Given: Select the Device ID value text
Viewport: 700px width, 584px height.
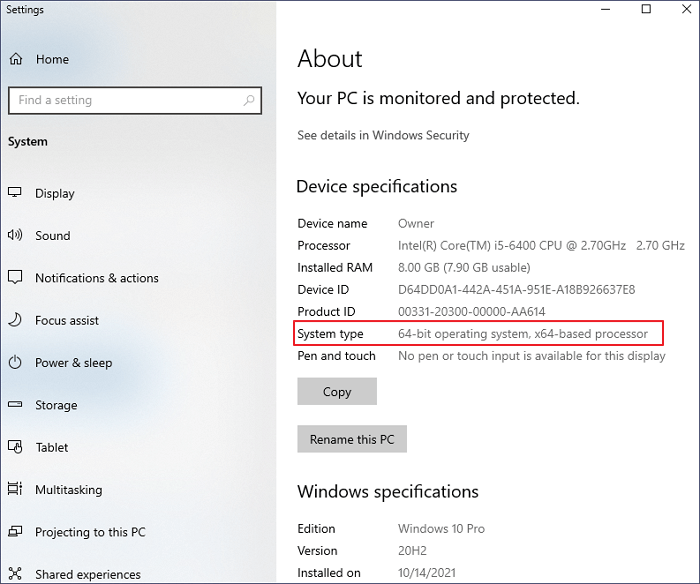Looking at the screenshot, I should point(516,290).
